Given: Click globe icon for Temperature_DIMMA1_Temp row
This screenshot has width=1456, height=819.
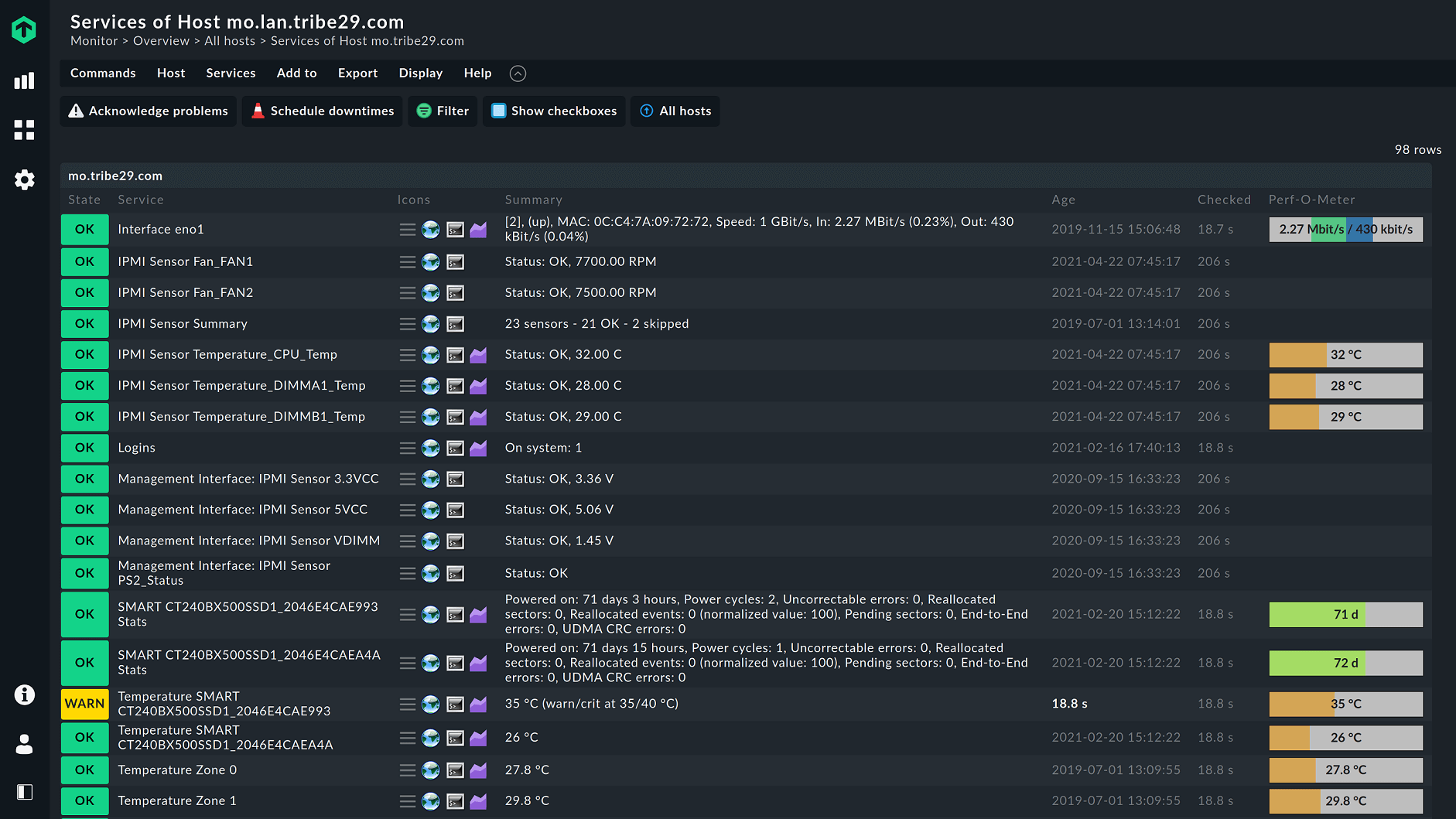Looking at the screenshot, I should [431, 386].
